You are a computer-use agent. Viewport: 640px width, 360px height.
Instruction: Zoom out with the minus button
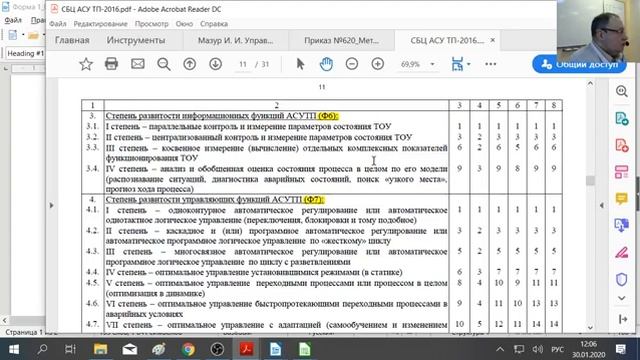tap(352, 64)
